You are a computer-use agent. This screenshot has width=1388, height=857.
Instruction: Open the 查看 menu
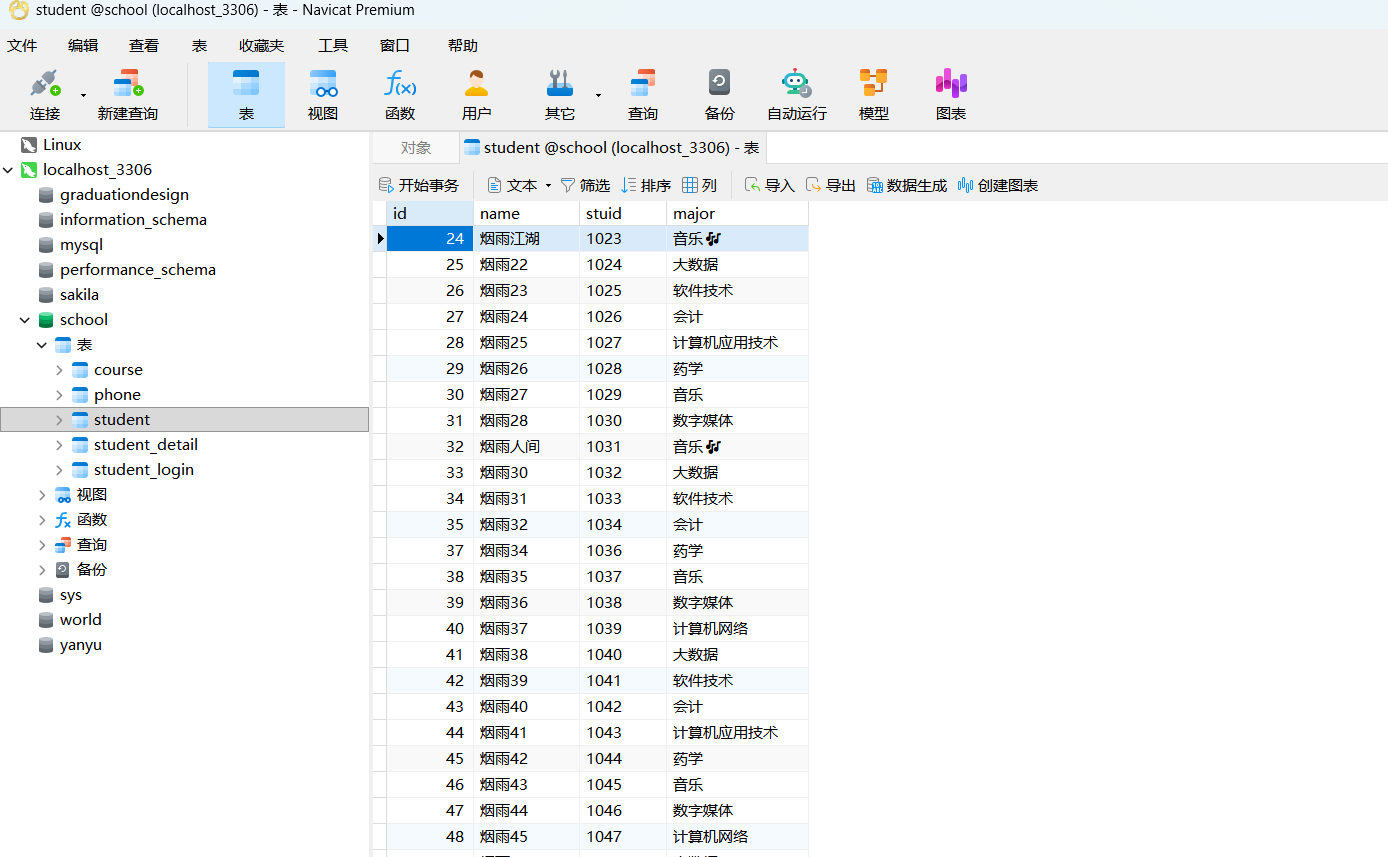pos(144,45)
